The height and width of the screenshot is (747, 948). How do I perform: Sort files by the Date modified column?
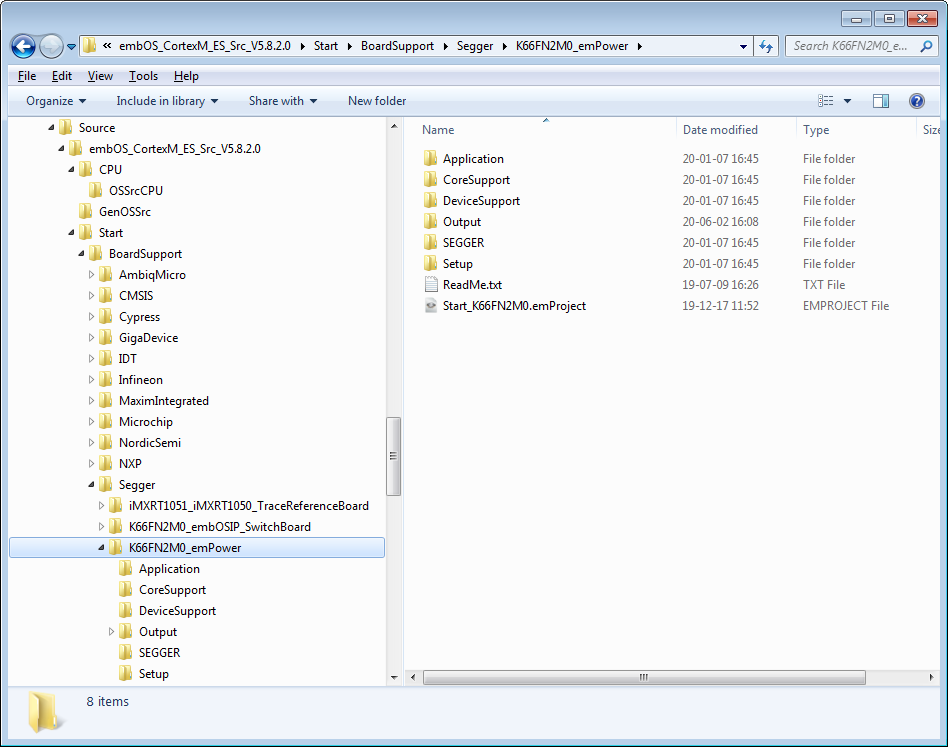(x=720, y=129)
